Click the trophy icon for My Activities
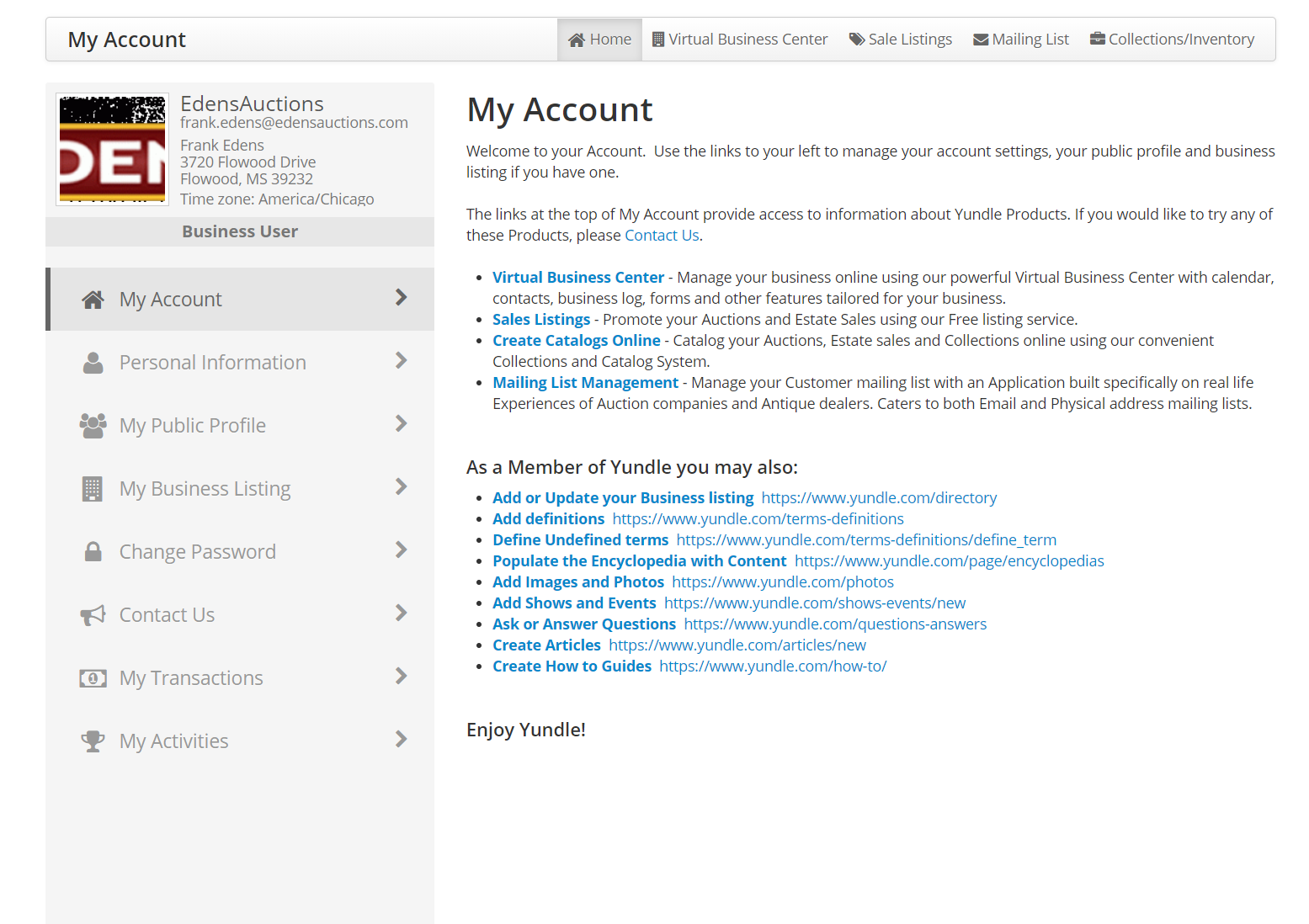The image size is (1309, 924). 93,741
